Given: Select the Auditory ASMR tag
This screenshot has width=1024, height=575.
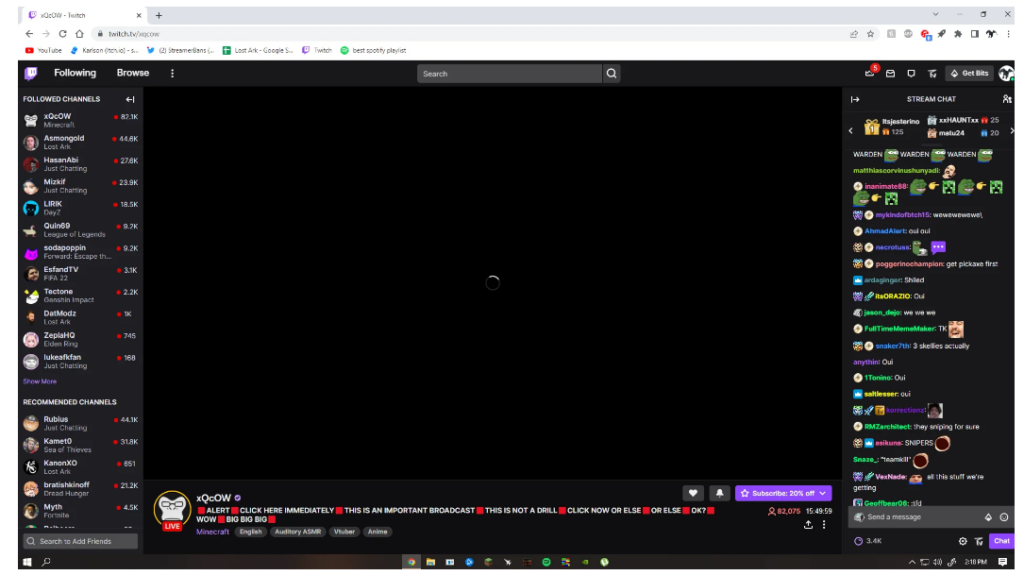Looking at the screenshot, I should 298,532.
